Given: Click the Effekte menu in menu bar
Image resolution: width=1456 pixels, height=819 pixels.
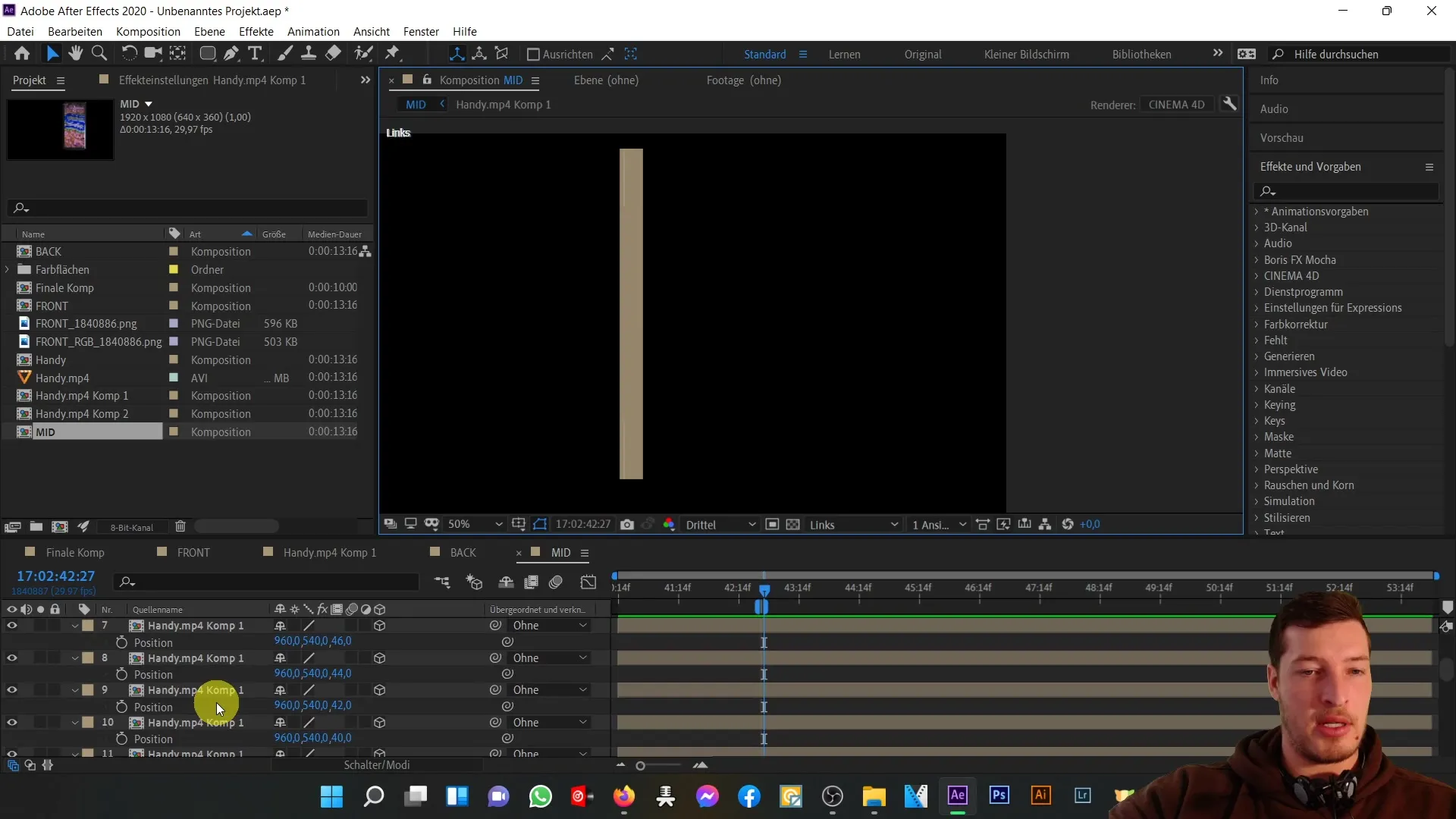Looking at the screenshot, I should [x=257, y=31].
